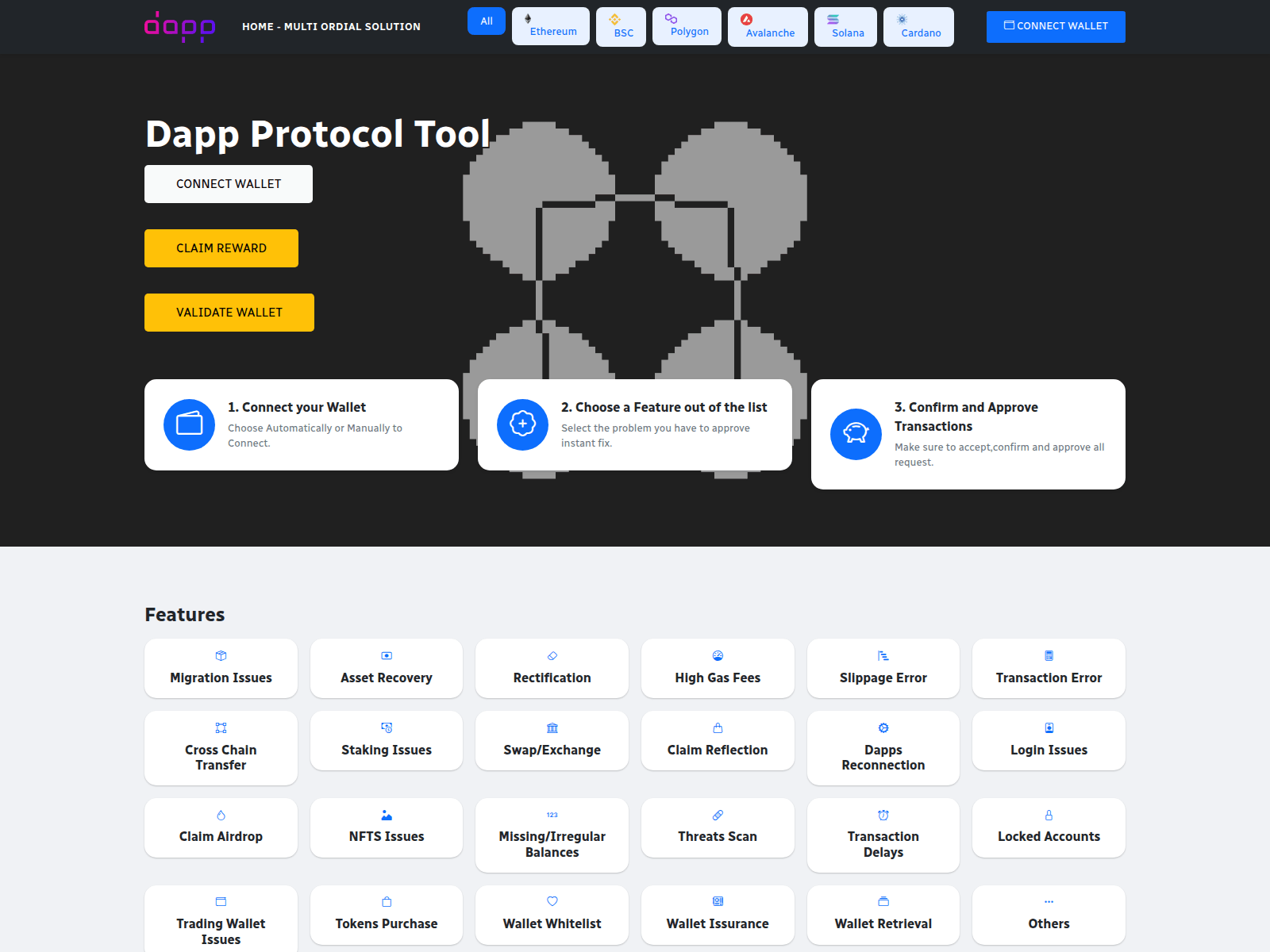1270x952 pixels.
Task: Filter by Avalanche network
Action: click(768, 27)
